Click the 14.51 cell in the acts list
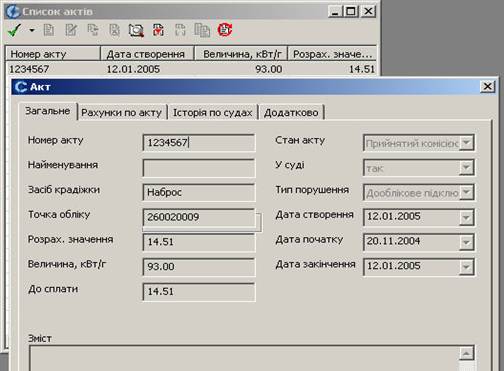The image size is (504, 371). tap(362, 69)
